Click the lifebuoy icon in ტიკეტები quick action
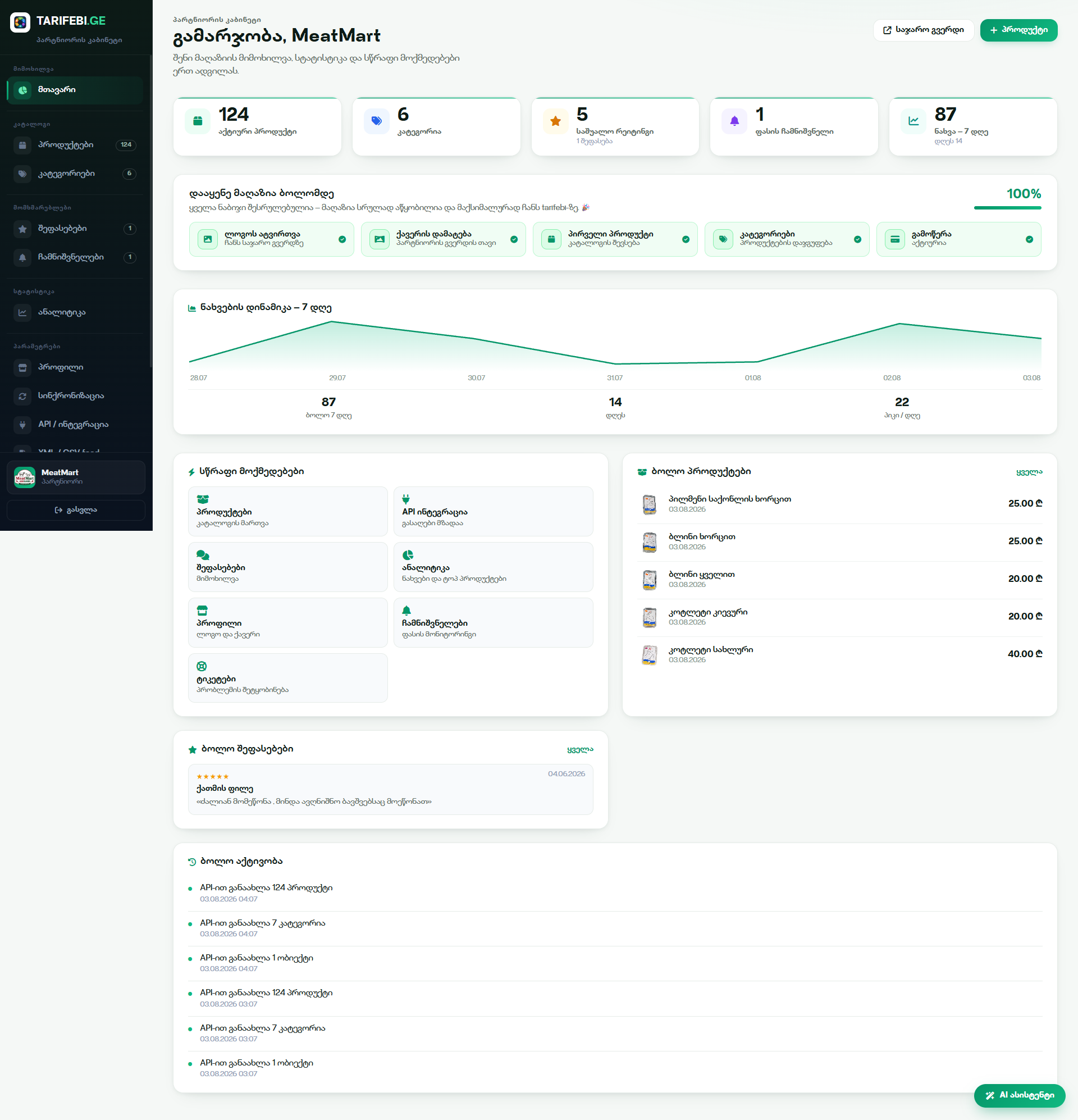The image size is (1078, 1120). coord(202,666)
